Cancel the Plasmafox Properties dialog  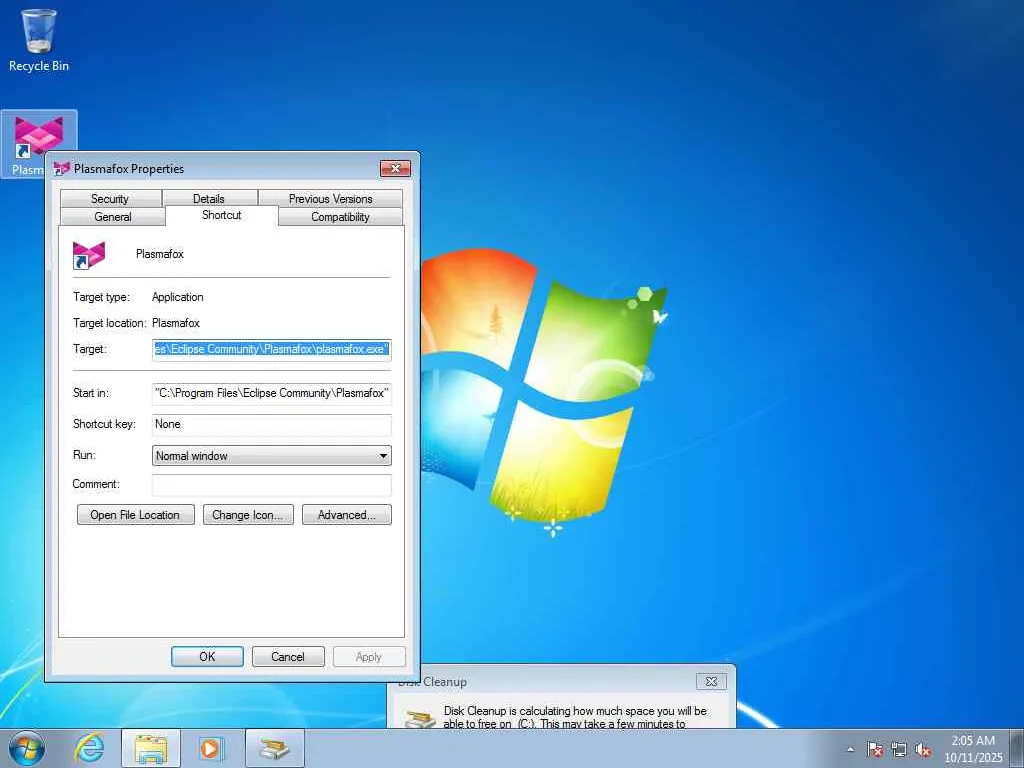tap(288, 656)
